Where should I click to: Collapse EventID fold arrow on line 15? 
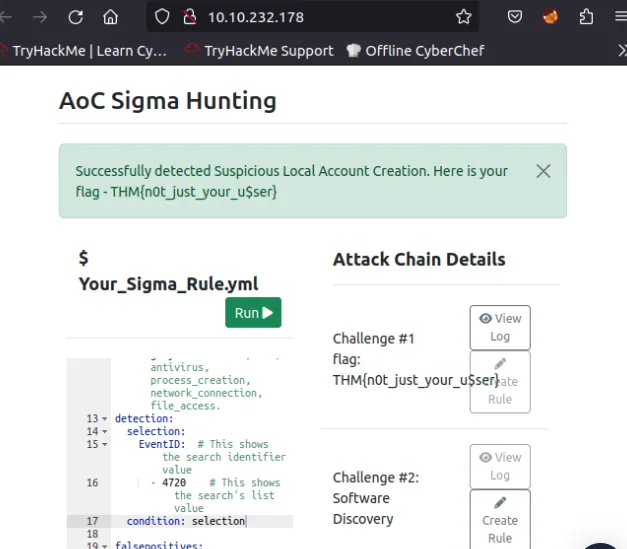coord(104,444)
